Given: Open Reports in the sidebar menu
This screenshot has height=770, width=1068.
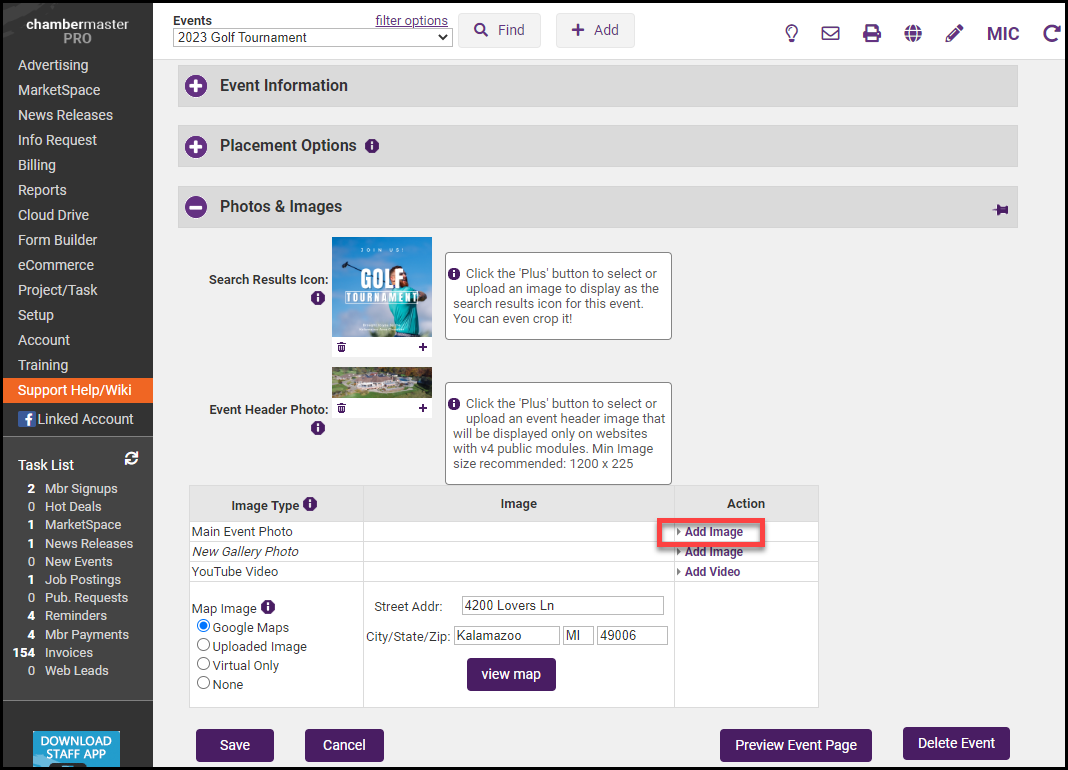Looking at the screenshot, I should pos(42,190).
